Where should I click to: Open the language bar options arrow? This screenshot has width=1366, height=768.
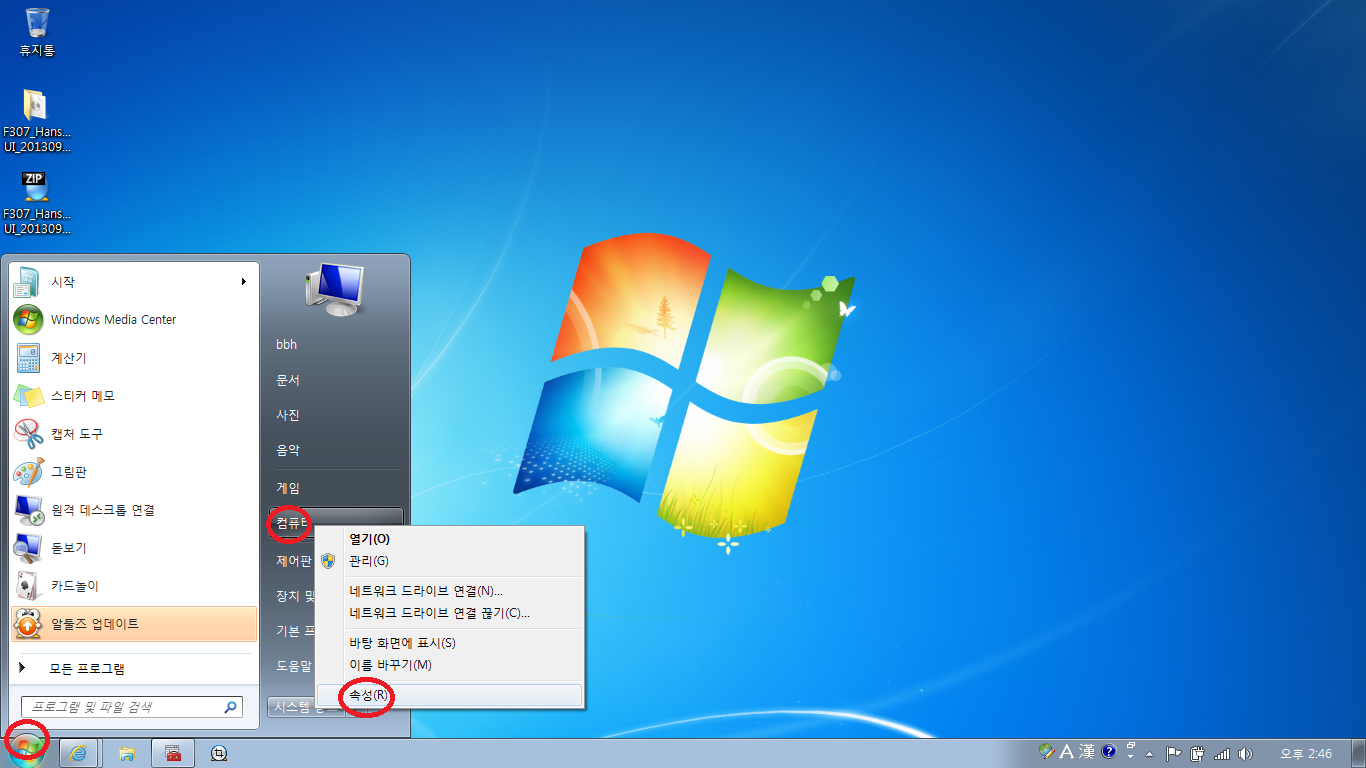coord(1131,758)
